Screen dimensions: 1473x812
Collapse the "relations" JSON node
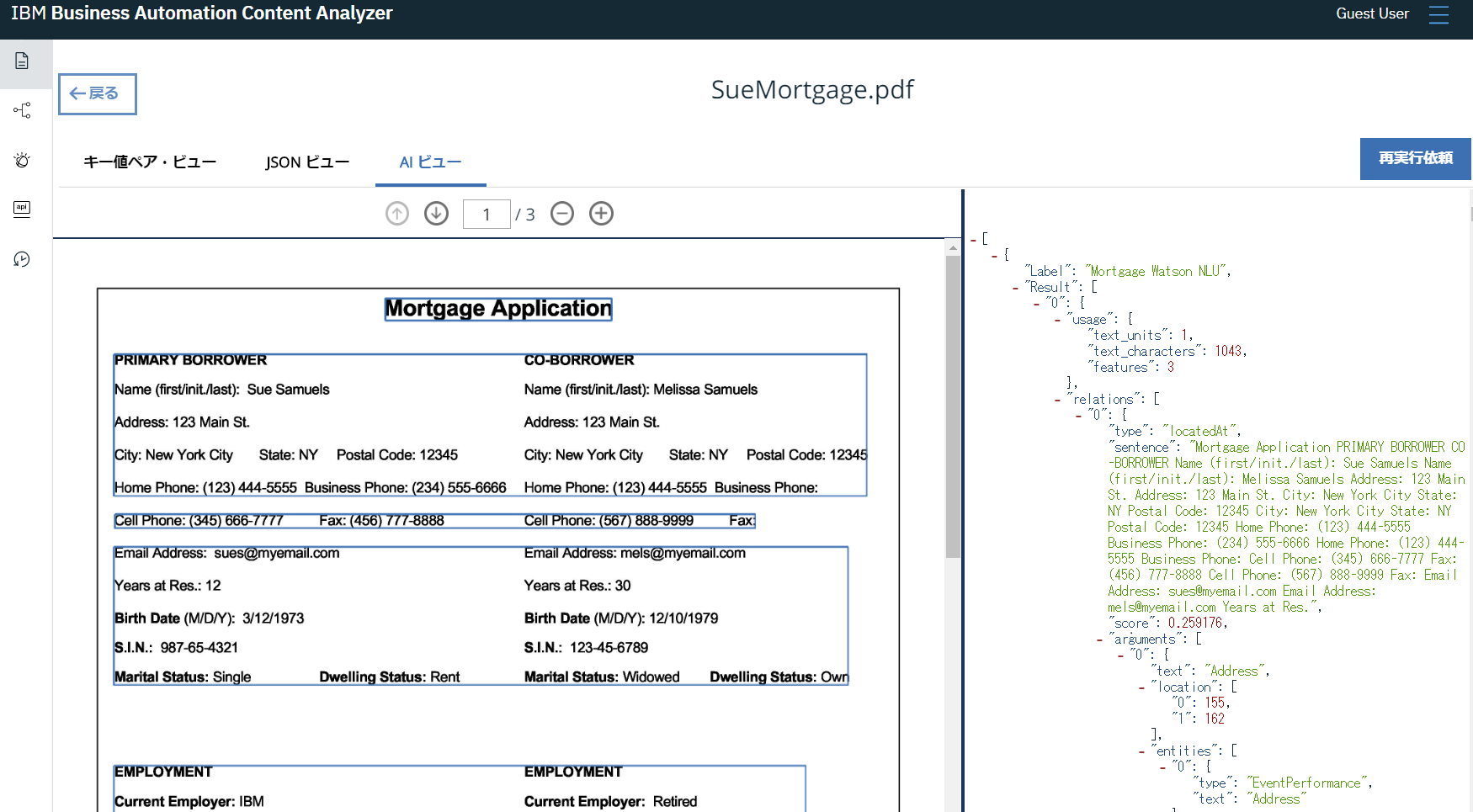1058,400
